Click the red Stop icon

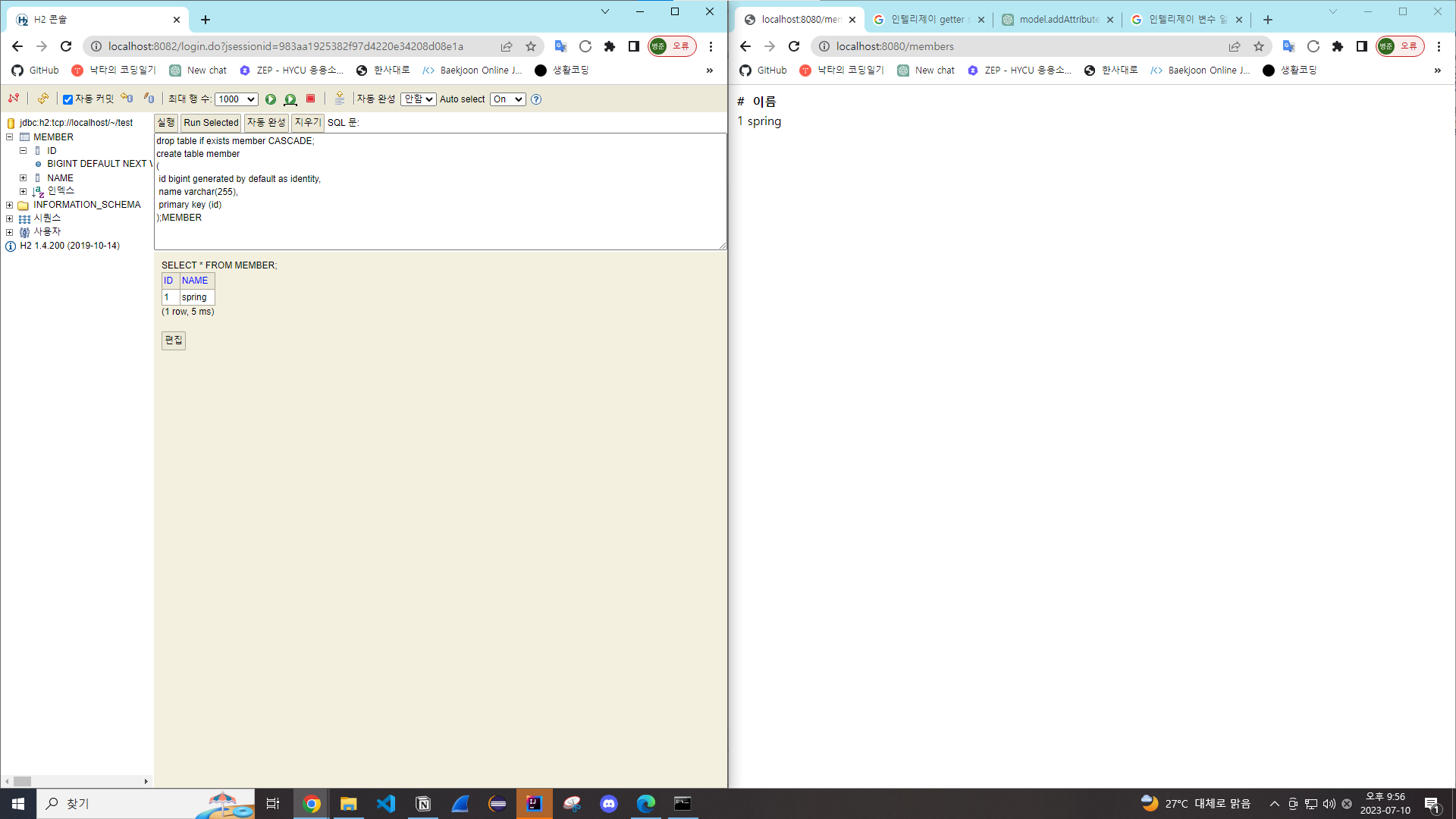tap(310, 99)
